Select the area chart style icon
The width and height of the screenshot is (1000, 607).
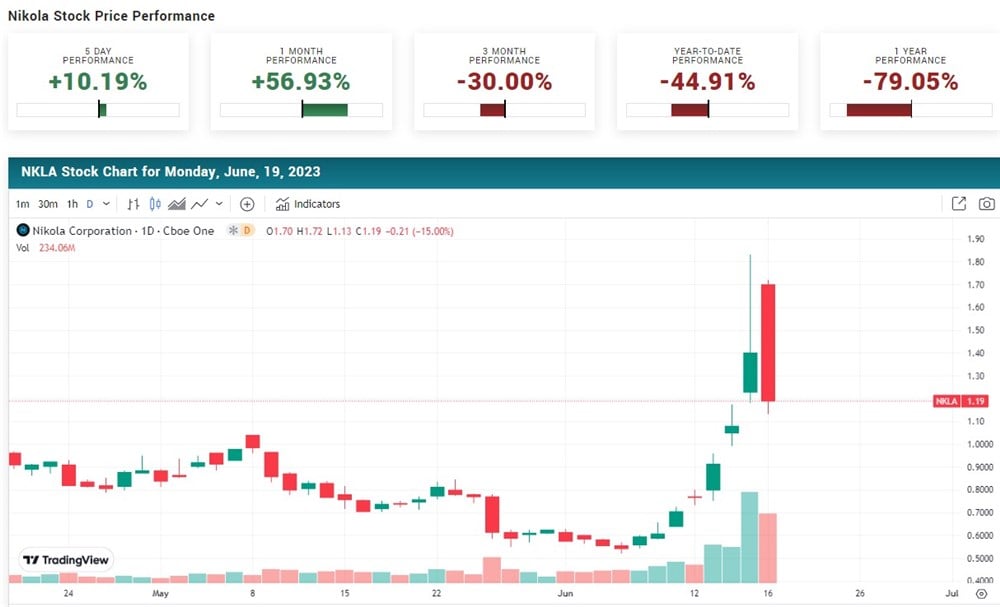pyautogui.click(x=177, y=204)
